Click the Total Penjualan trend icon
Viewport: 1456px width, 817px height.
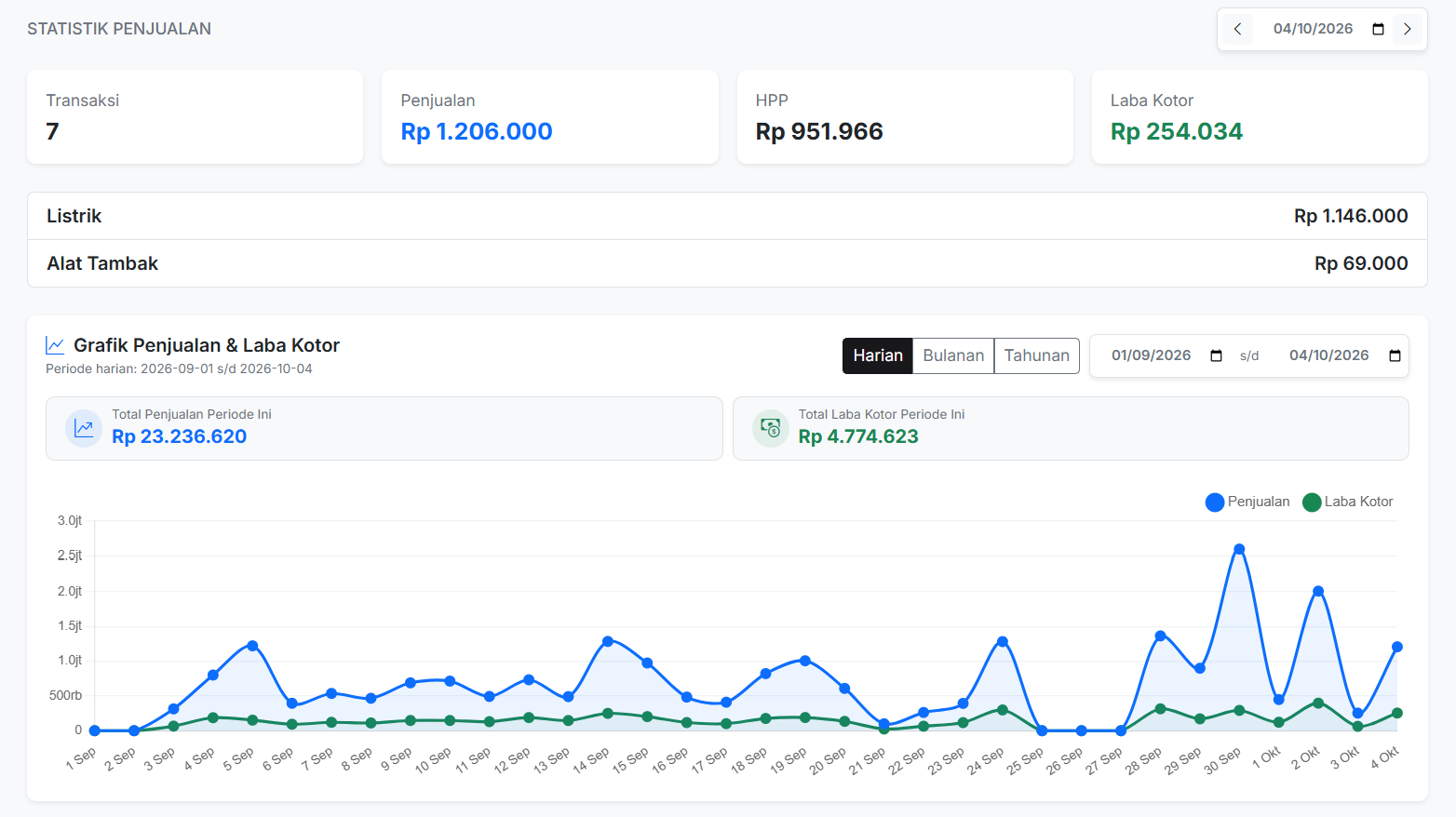coord(84,428)
